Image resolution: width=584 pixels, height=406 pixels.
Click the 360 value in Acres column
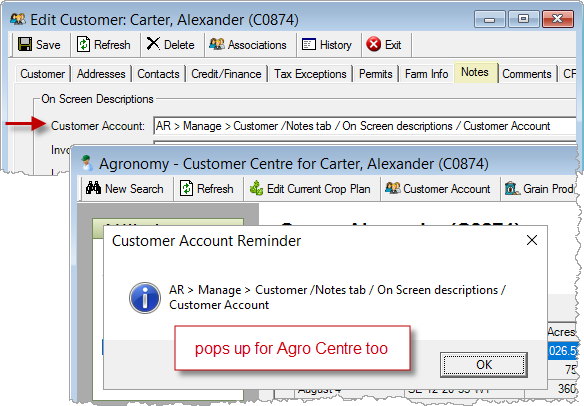(567, 389)
